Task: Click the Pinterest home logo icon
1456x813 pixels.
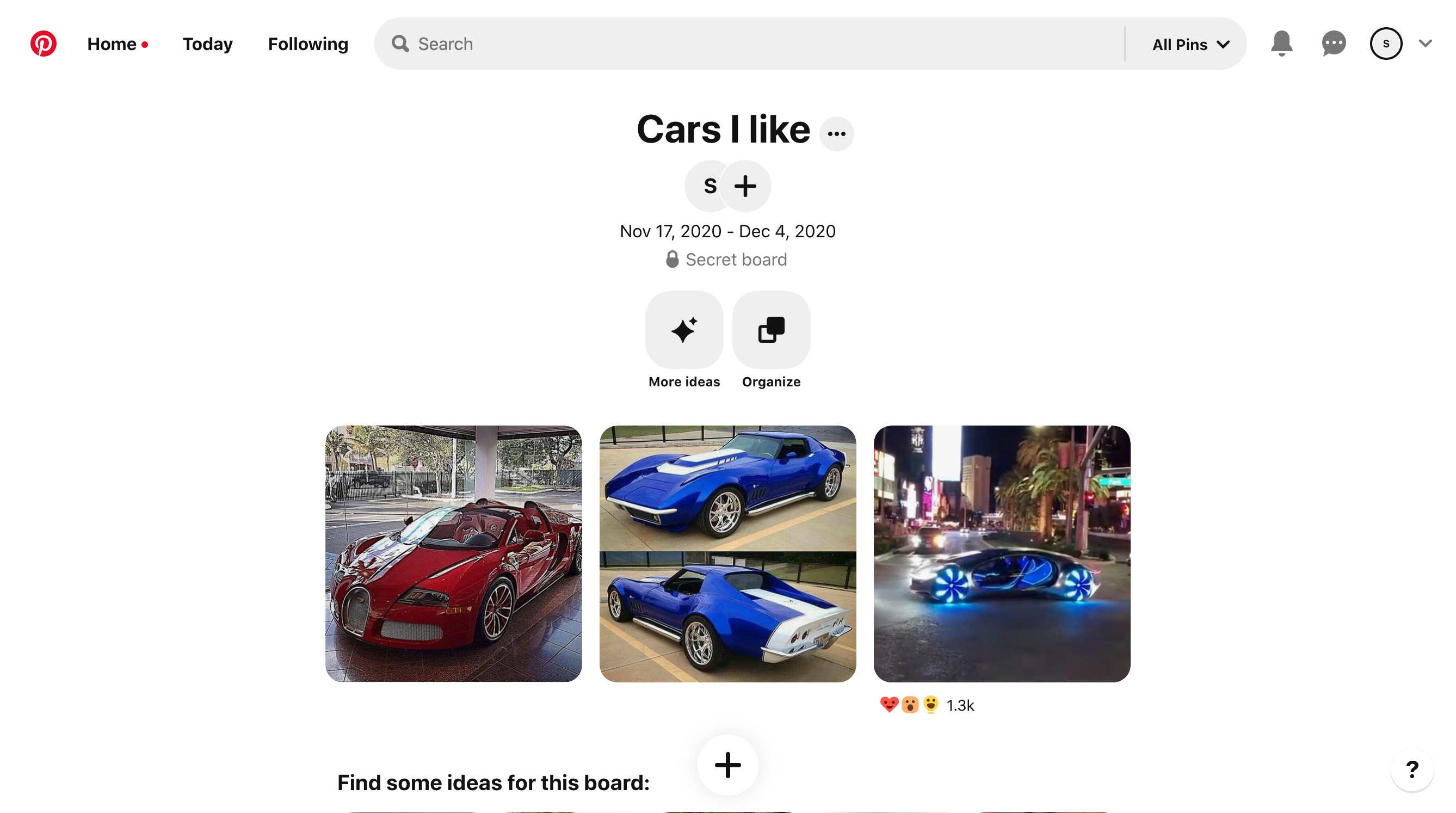Action: (44, 43)
